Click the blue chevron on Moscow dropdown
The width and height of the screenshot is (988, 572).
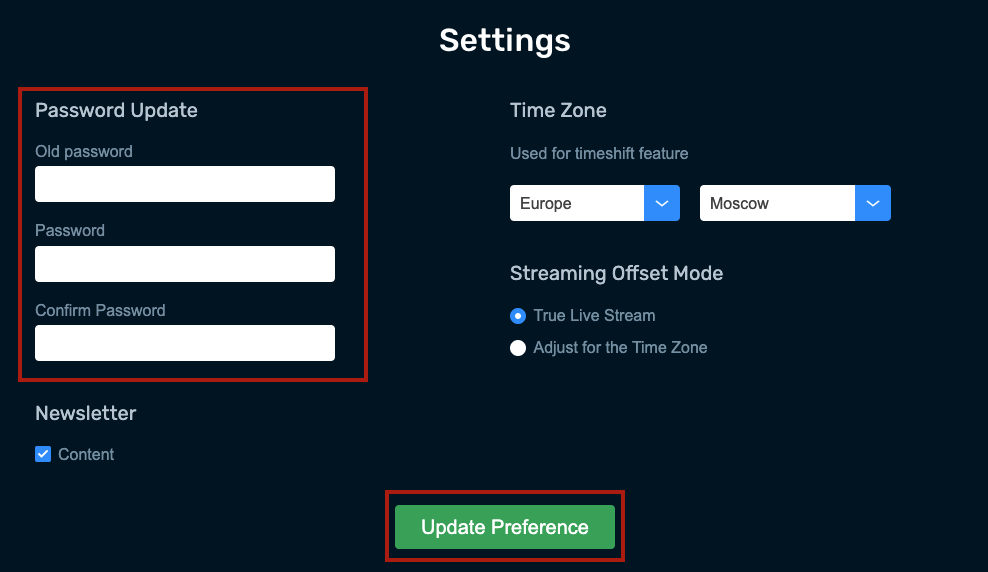click(x=872, y=203)
